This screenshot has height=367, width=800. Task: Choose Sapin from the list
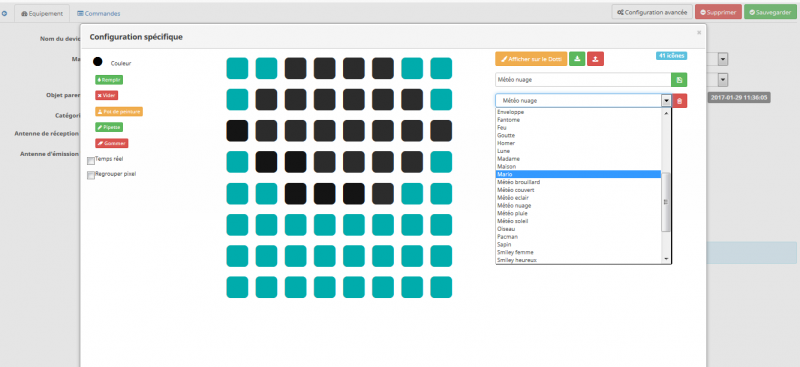[578, 244]
